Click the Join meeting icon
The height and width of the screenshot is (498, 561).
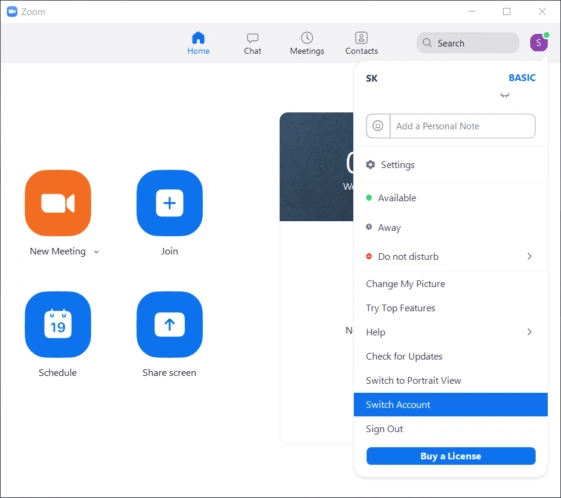click(170, 203)
